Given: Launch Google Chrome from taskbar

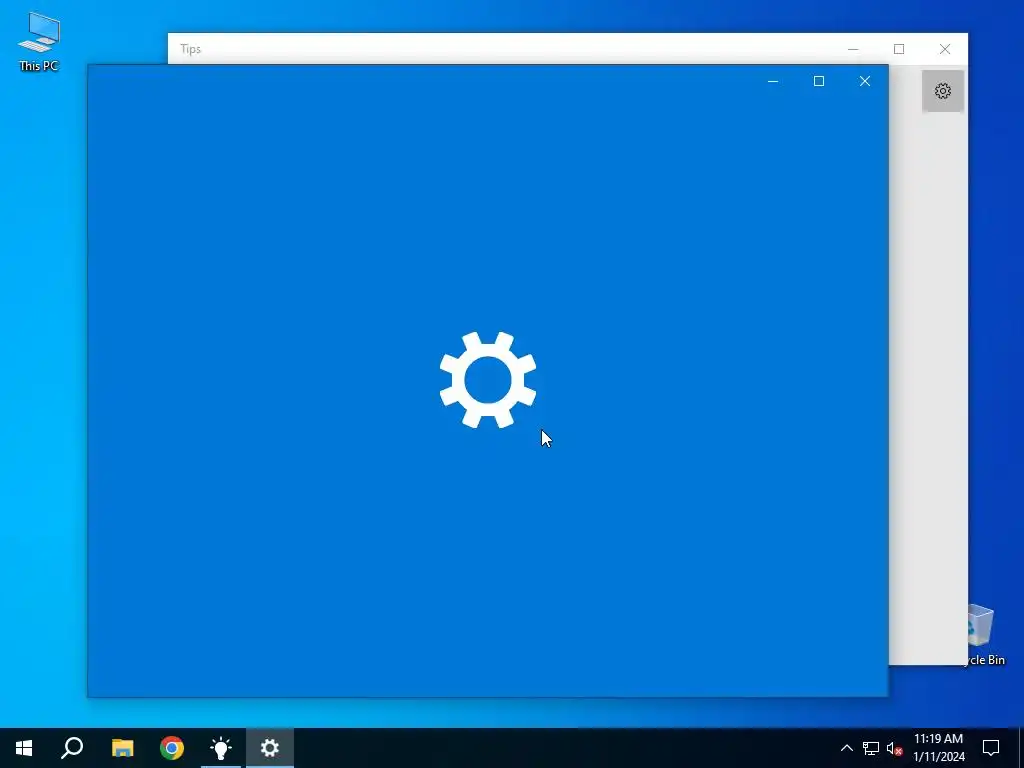Looking at the screenshot, I should pos(172,748).
